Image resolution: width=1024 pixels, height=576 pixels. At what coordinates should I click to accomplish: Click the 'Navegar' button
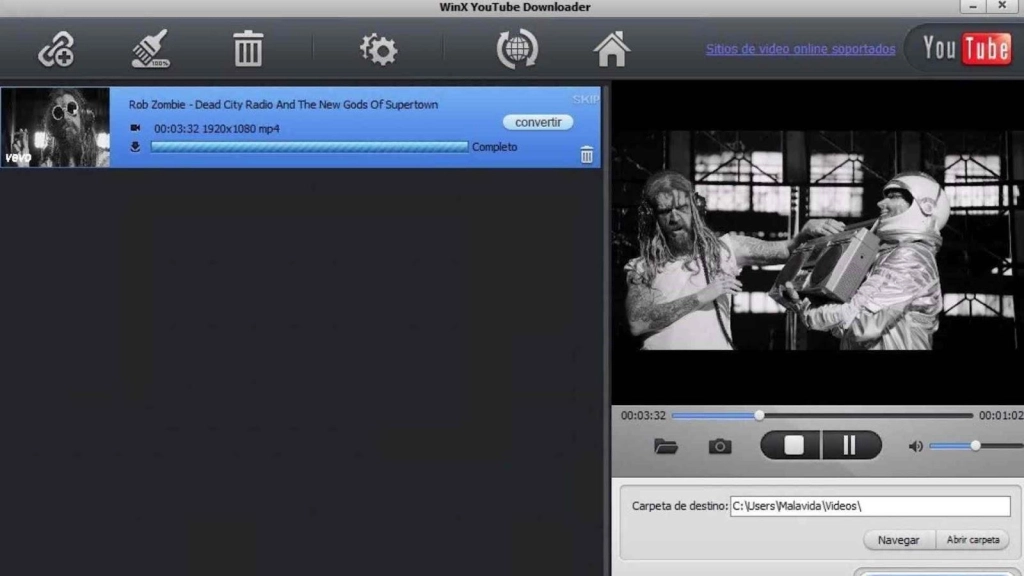click(x=898, y=540)
